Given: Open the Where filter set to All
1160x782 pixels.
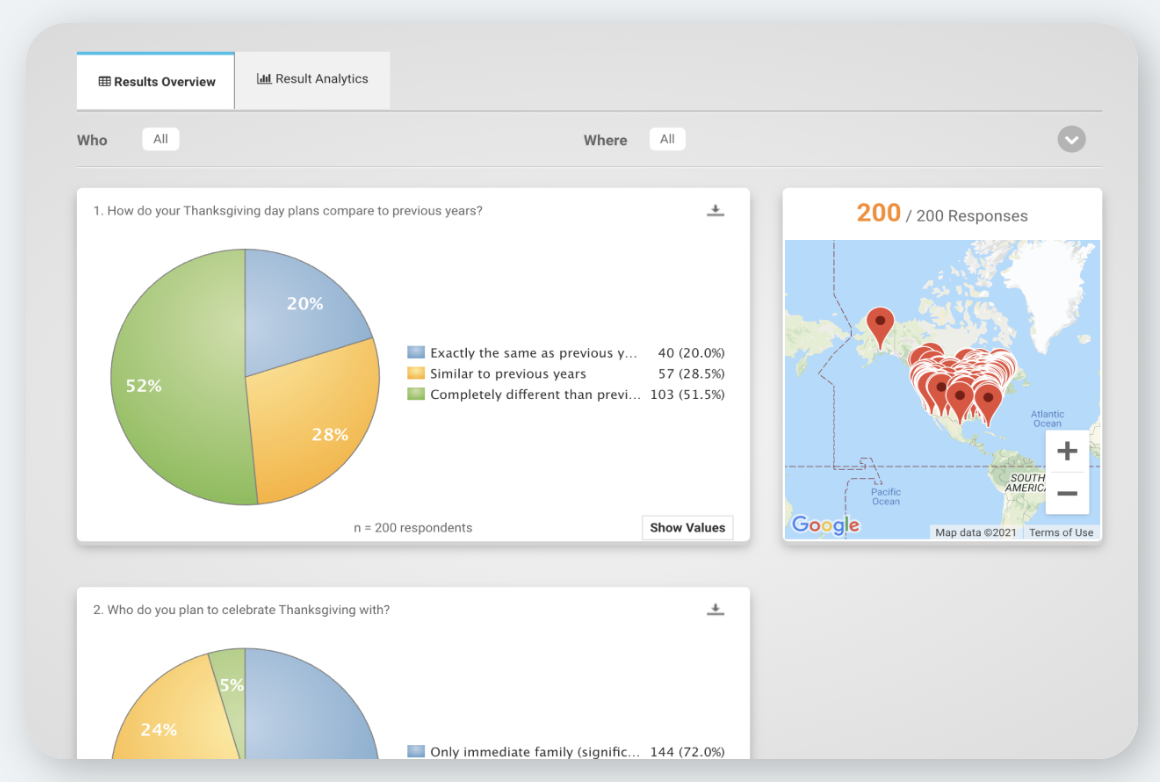Looking at the screenshot, I should 667,139.
